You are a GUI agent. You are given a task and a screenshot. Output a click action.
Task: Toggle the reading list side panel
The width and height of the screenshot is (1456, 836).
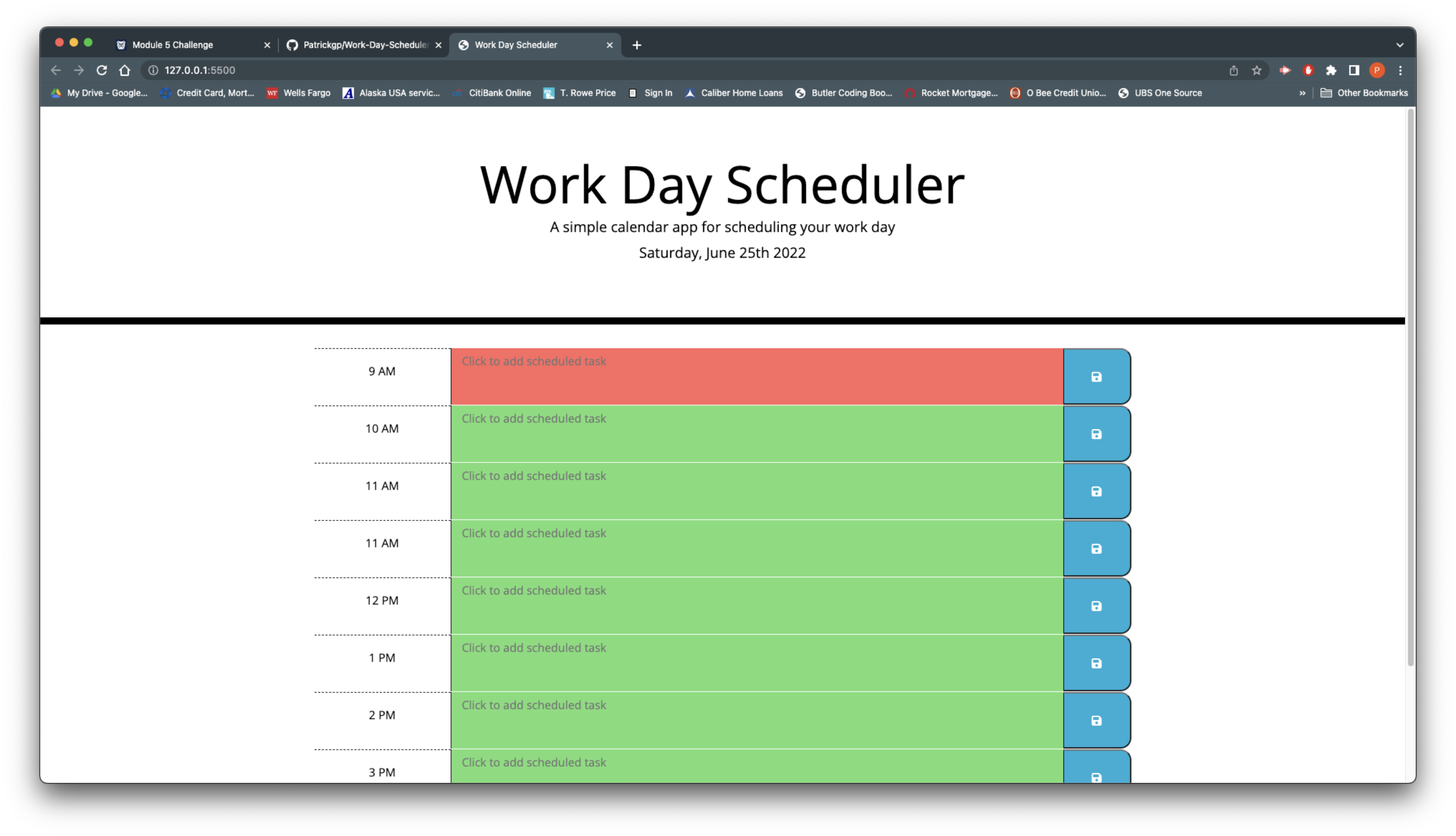coord(1353,70)
